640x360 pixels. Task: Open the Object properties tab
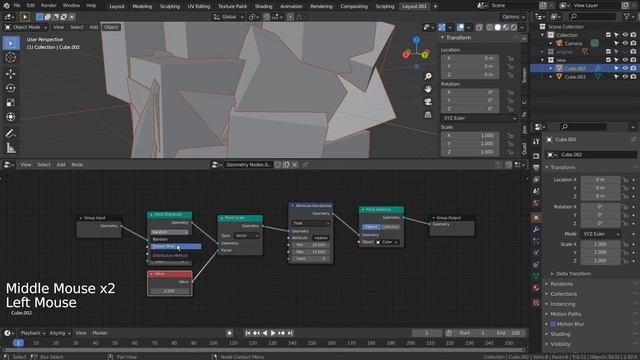point(536,218)
